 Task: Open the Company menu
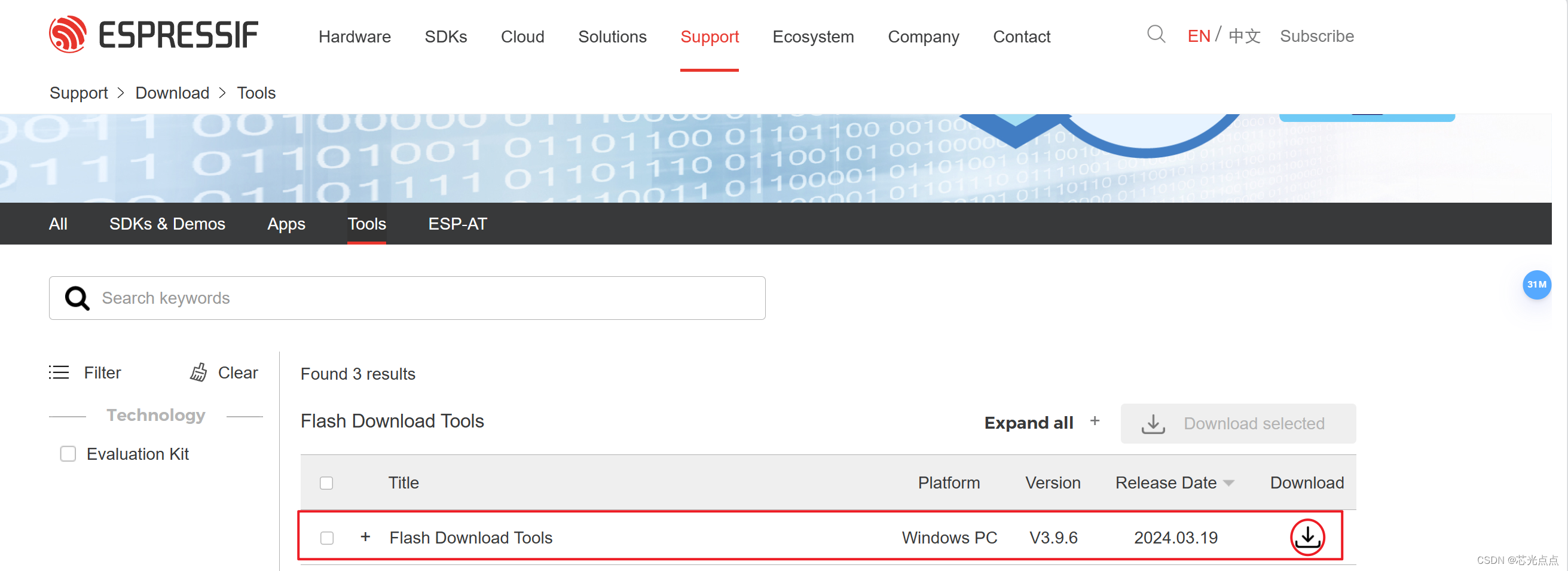(924, 36)
